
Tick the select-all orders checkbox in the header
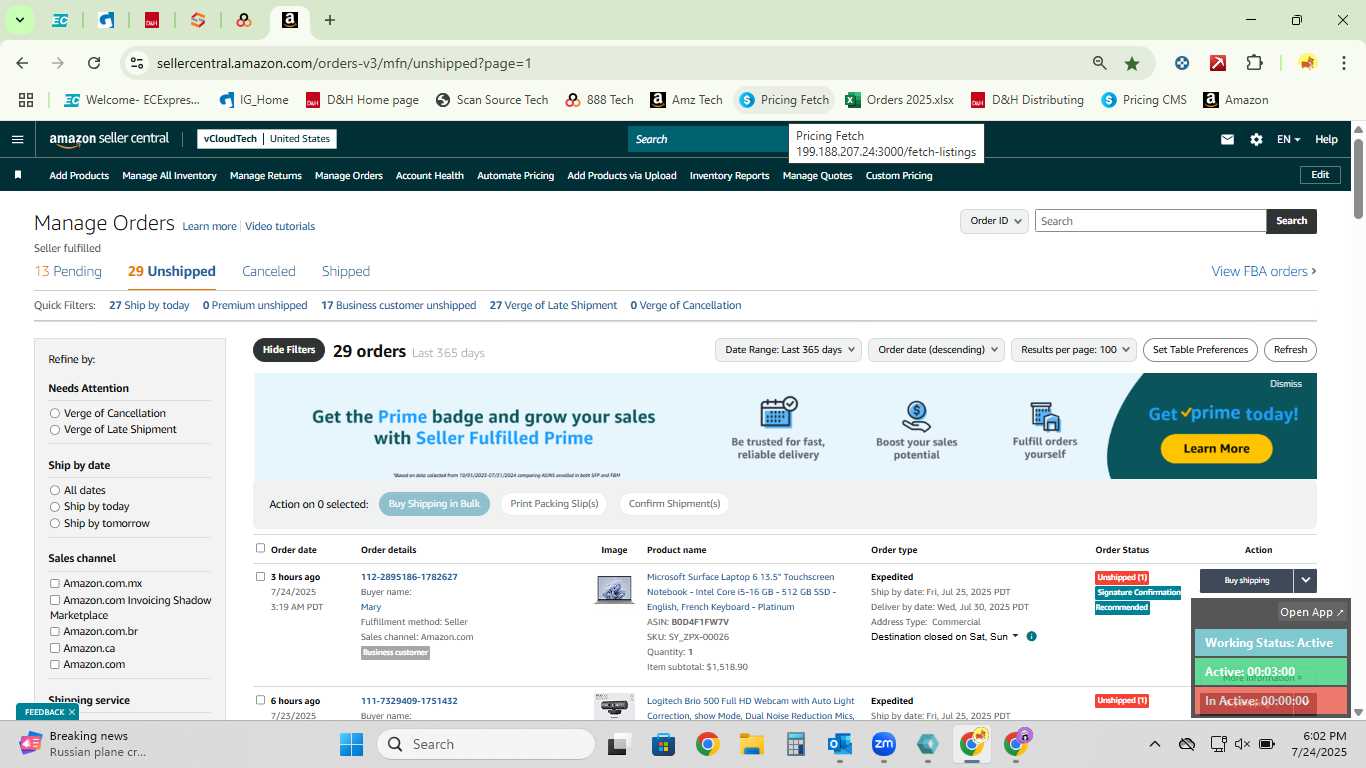(x=261, y=548)
